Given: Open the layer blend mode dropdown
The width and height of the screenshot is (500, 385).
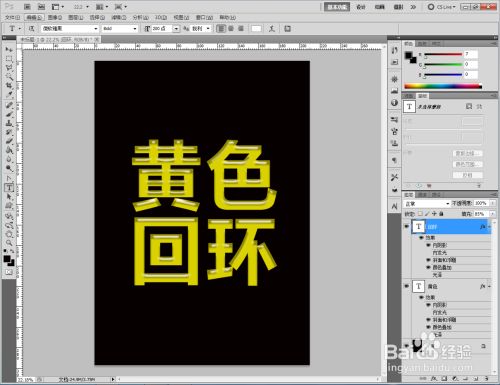Looking at the screenshot, I should click(x=427, y=203).
